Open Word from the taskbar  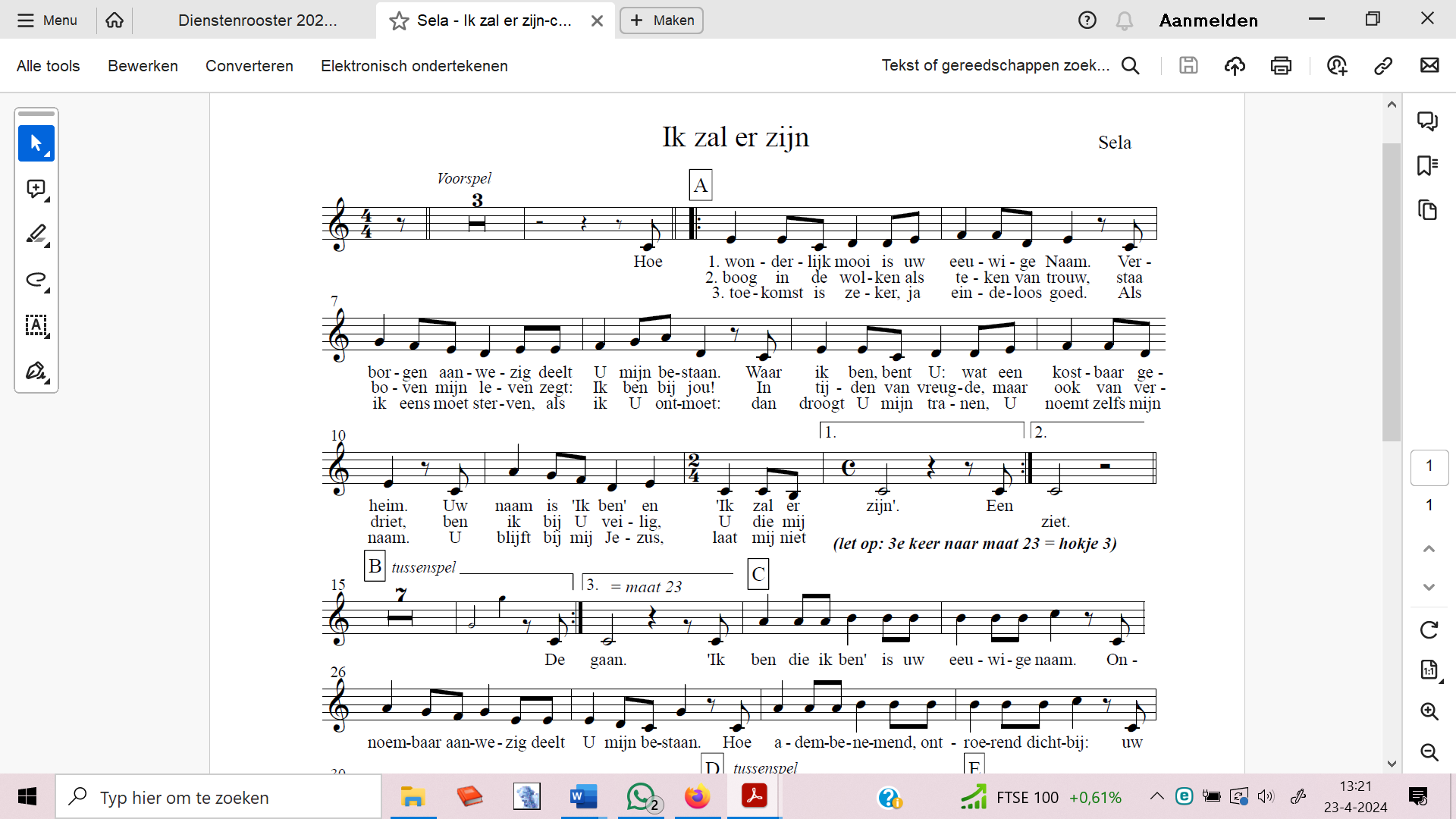pyautogui.click(x=583, y=797)
